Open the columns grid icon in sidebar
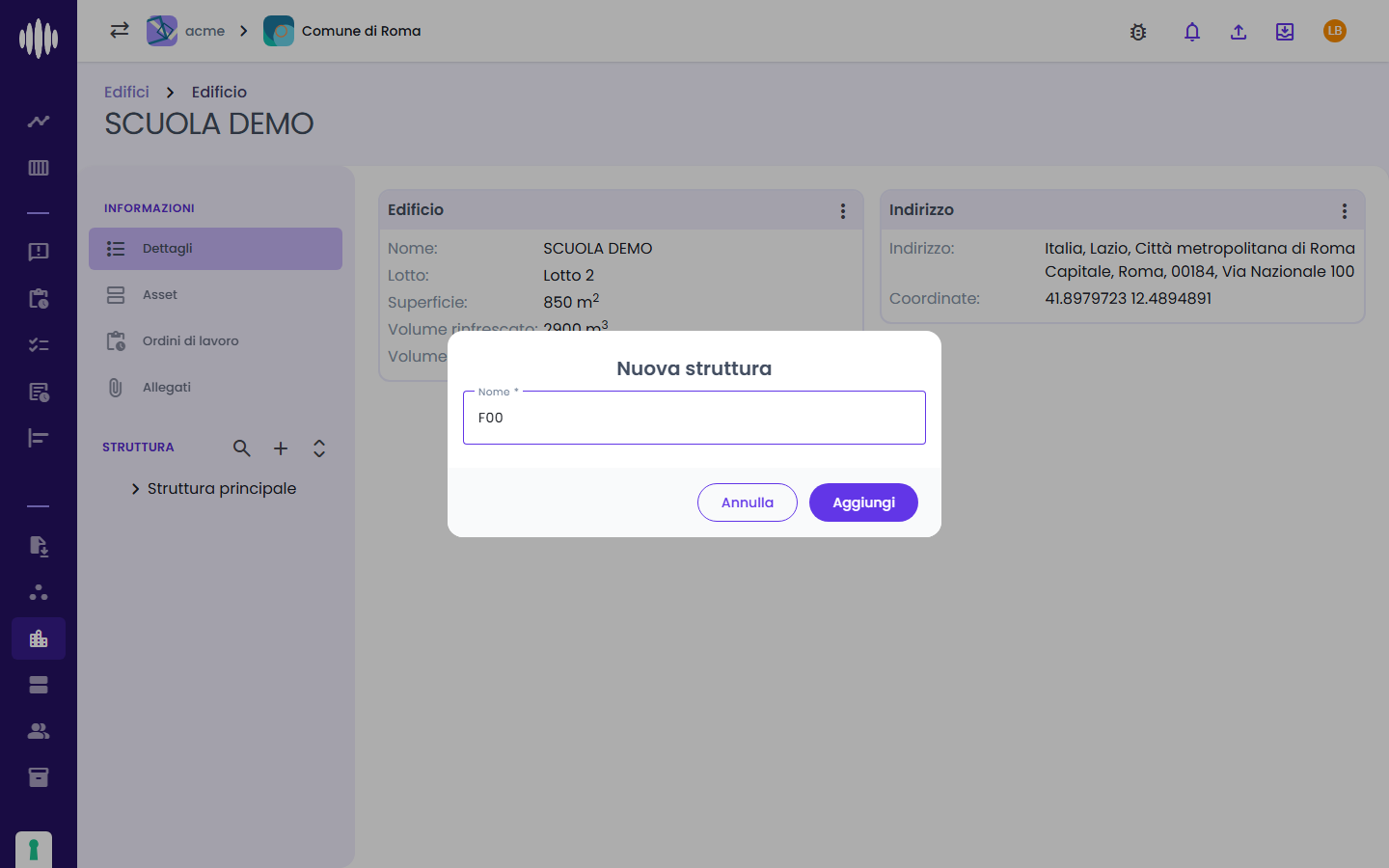The width and height of the screenshot is (1389, 868). [x=39, y=168]
